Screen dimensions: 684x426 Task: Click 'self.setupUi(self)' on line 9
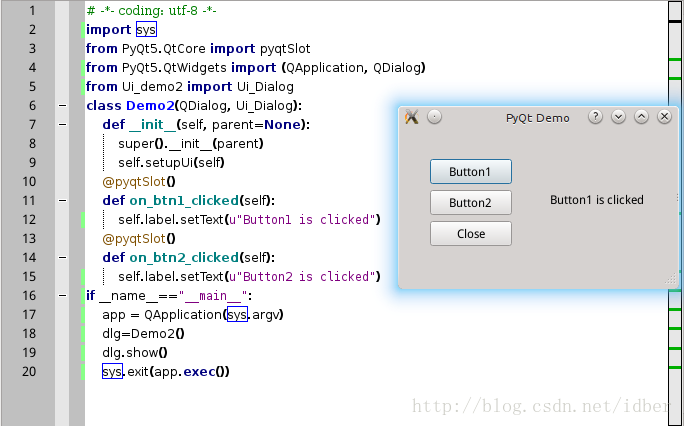171,163
